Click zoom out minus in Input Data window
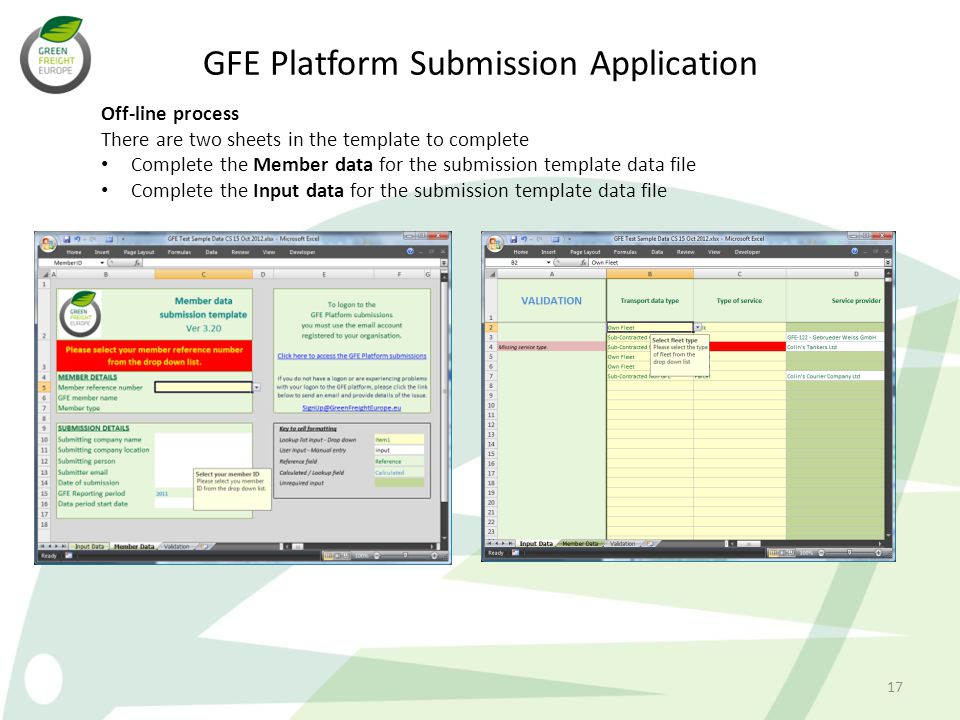 [x=822, y=552]
